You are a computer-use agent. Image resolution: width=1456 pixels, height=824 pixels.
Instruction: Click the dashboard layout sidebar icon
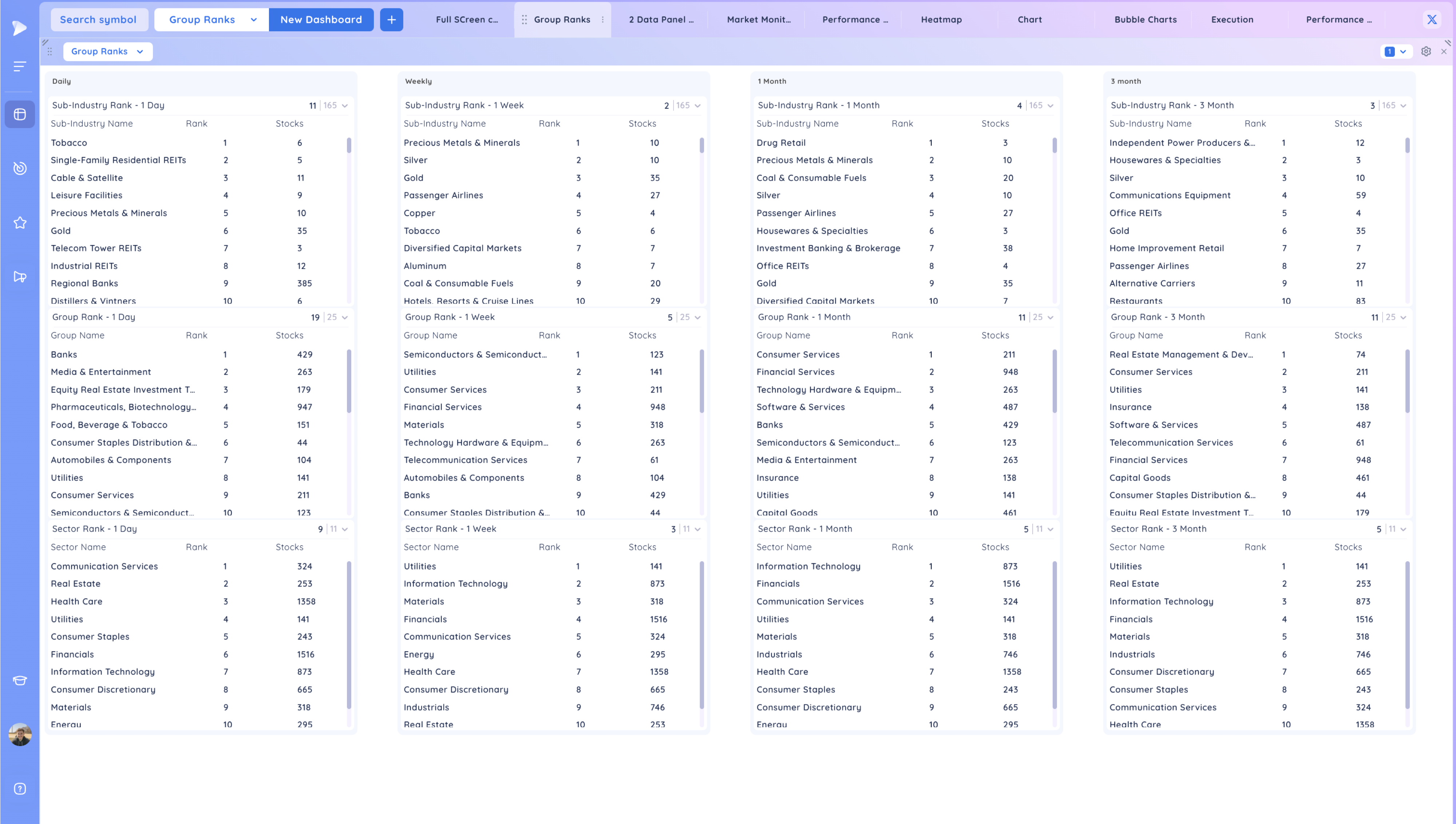click(x=20, y=114)
